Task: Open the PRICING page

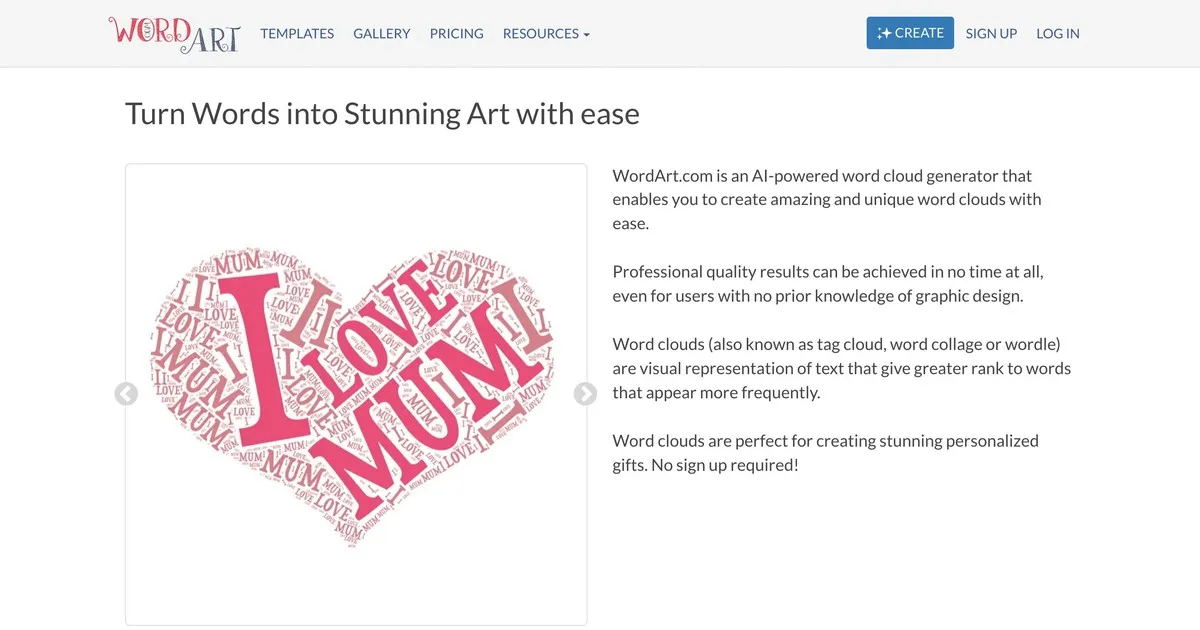Action: (x=456, y=33)
